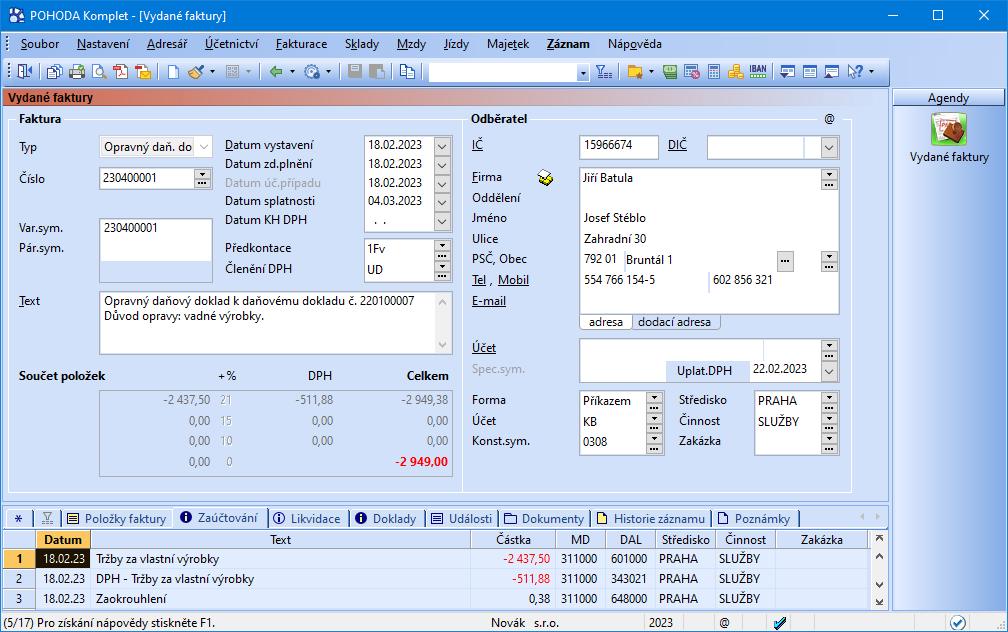Open print preview with the magnifier icon

99,71
